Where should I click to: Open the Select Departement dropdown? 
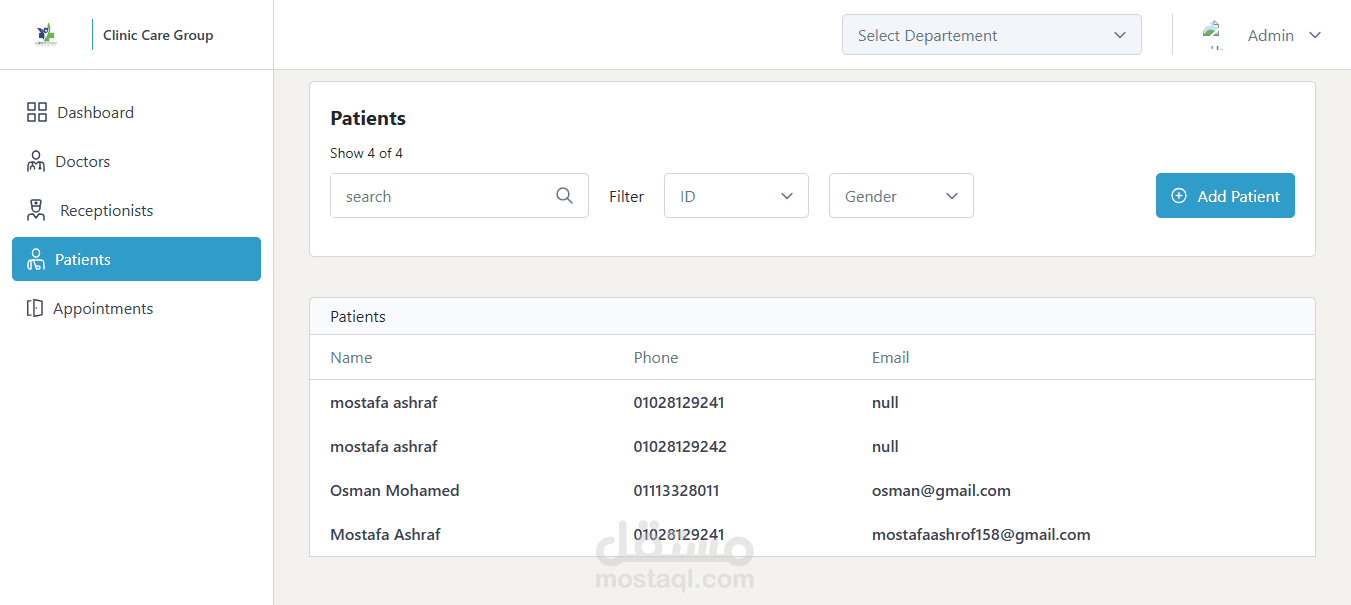991,35
